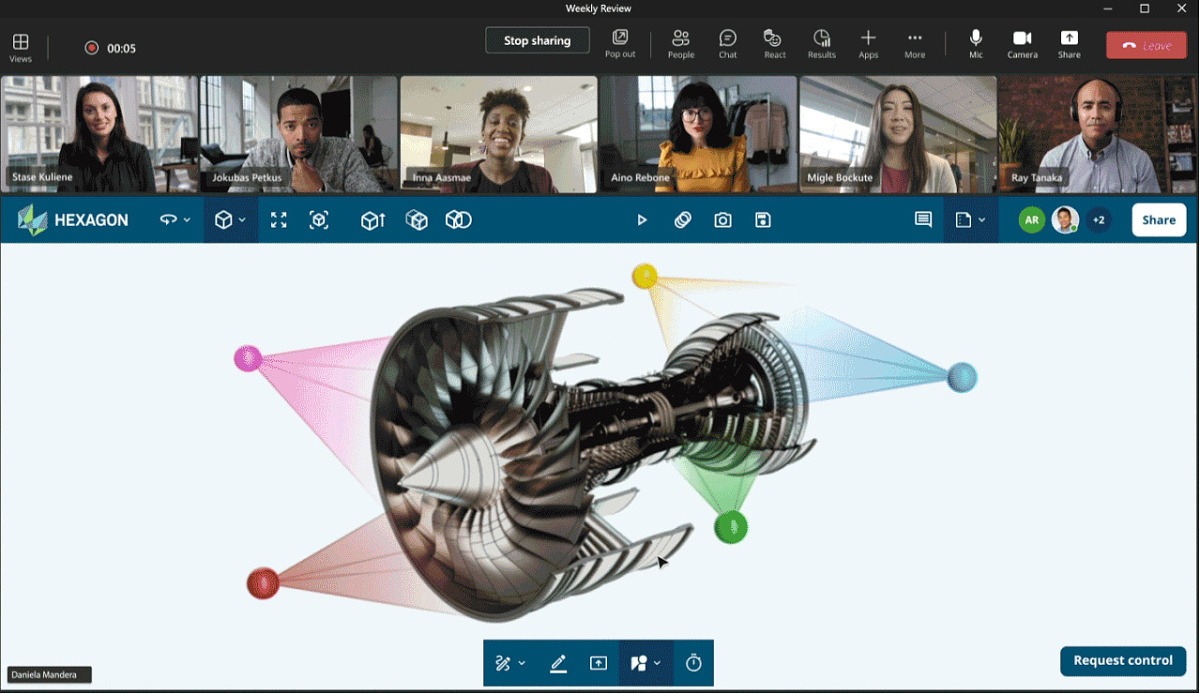Mute the microphone

pos(975,44)
